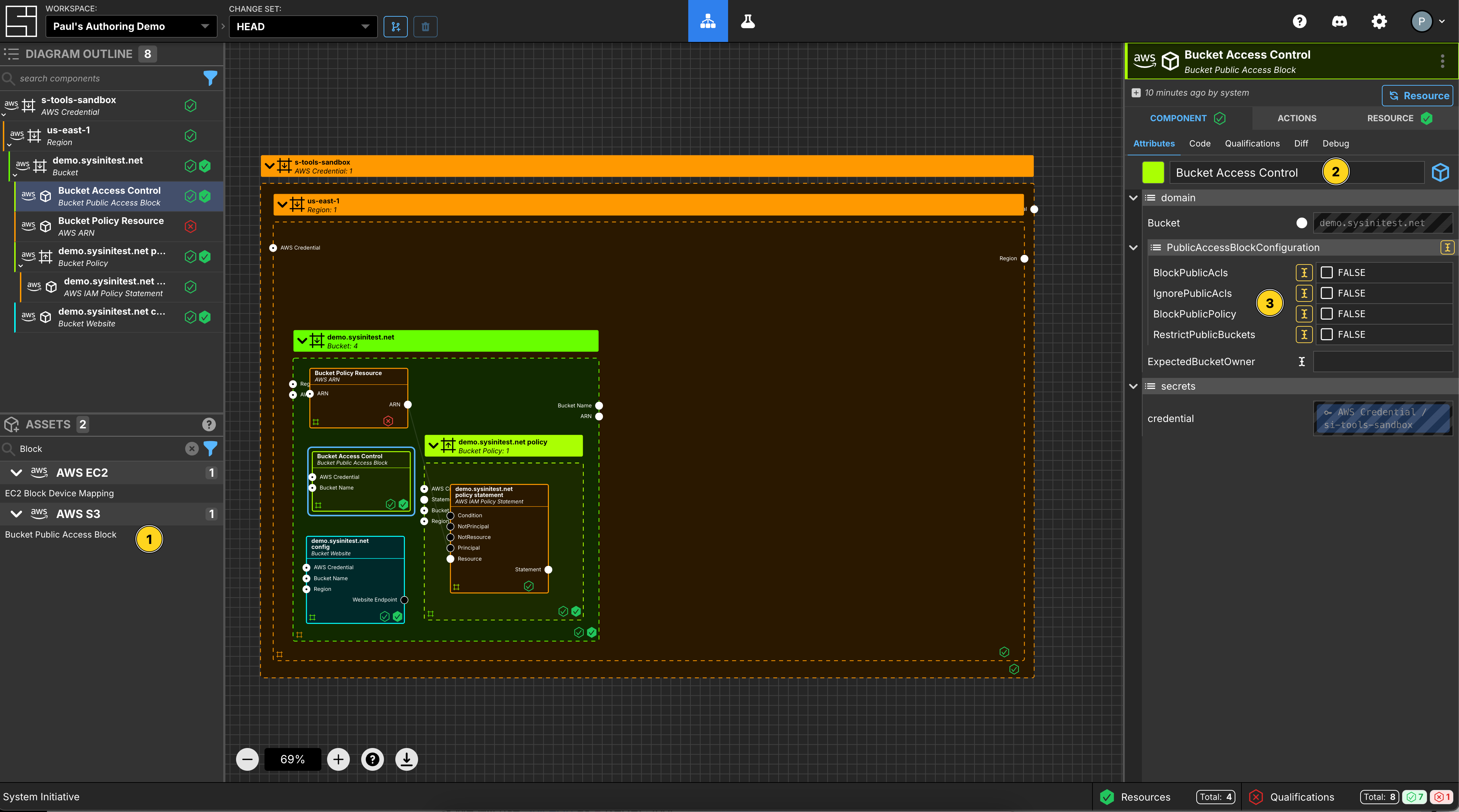Open the Workspace dropdown Paul's Authoring Demo
This screenshot has width=1459, height=812.
(131, 27)
